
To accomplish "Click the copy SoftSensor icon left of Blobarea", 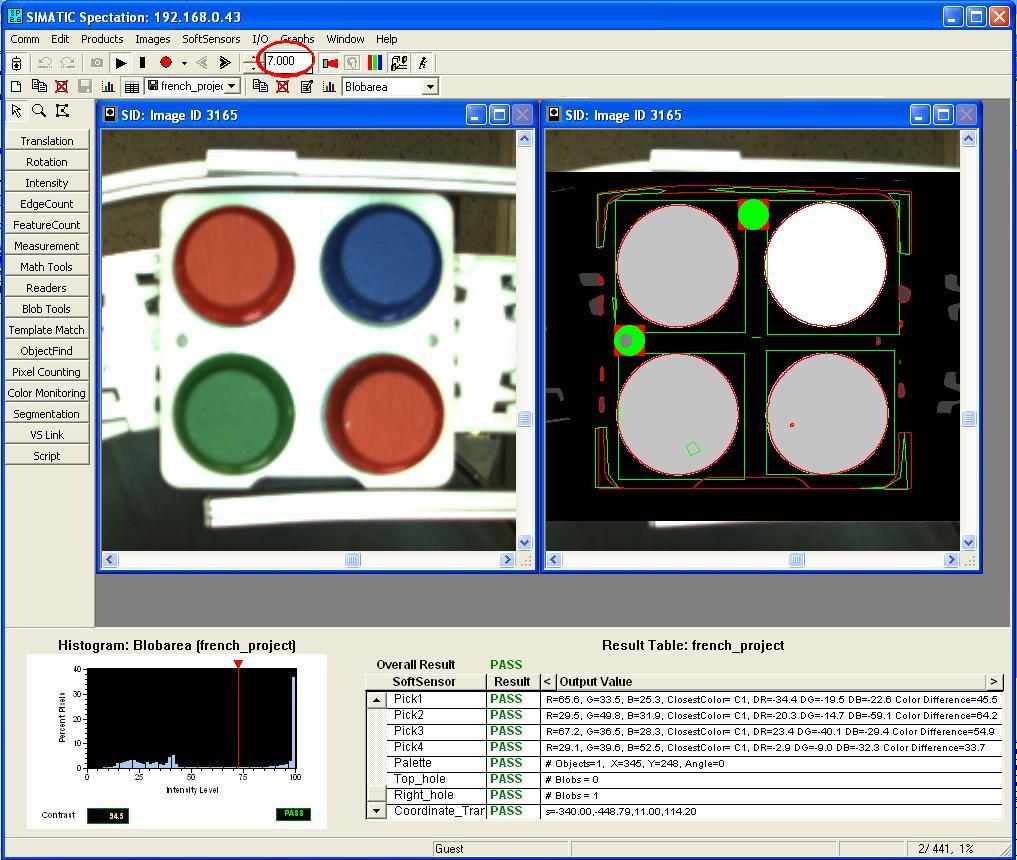I will [260, 86].
